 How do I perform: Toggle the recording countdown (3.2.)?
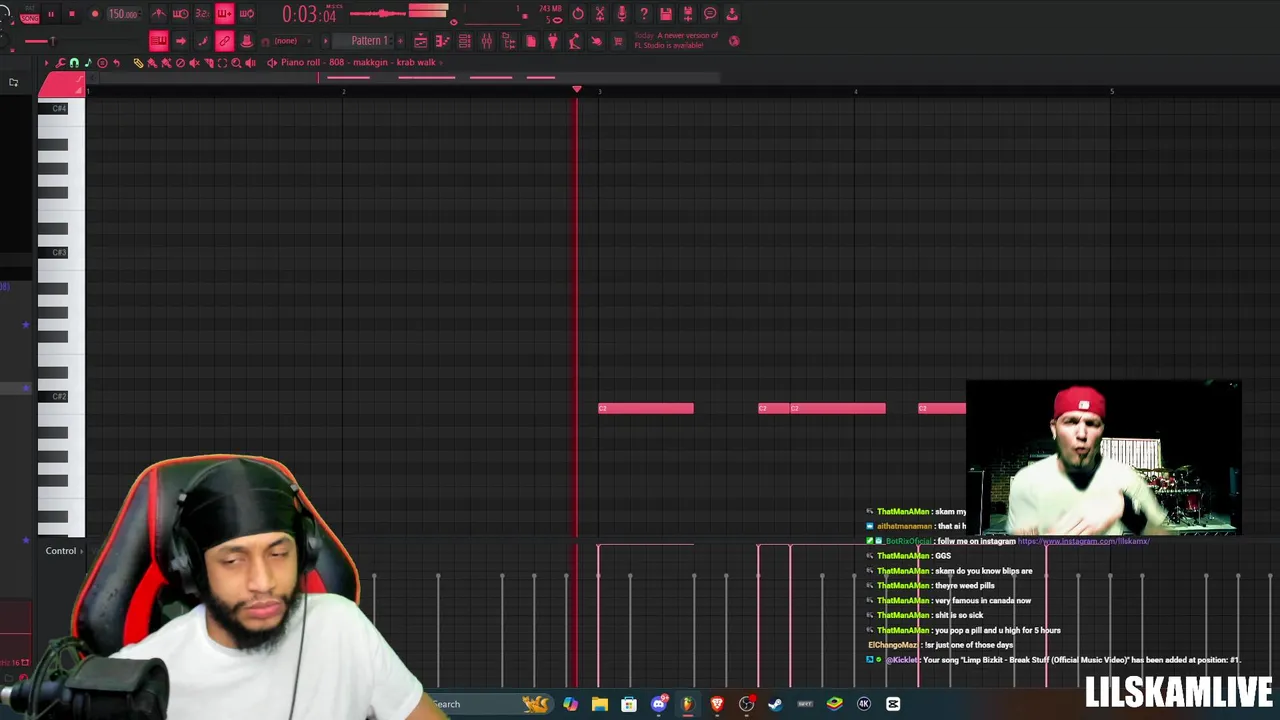202,14
